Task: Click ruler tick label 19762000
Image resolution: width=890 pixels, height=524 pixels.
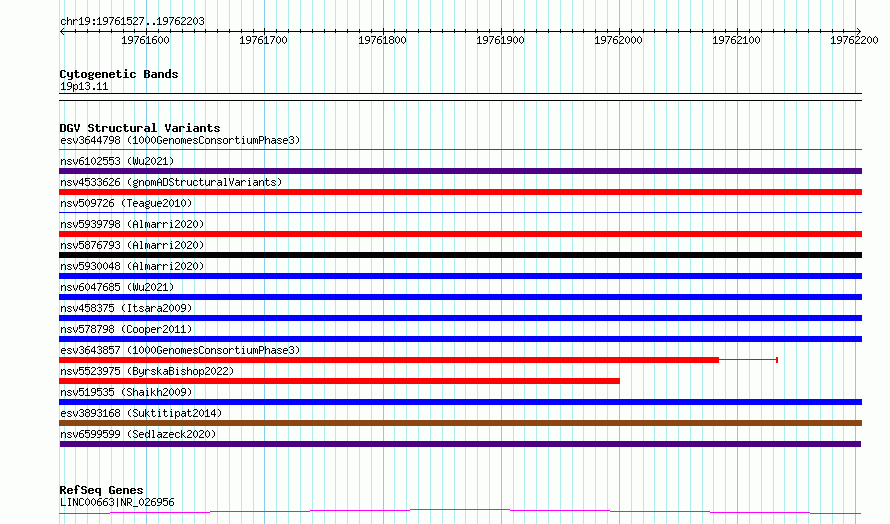Action: click(618, 40)
